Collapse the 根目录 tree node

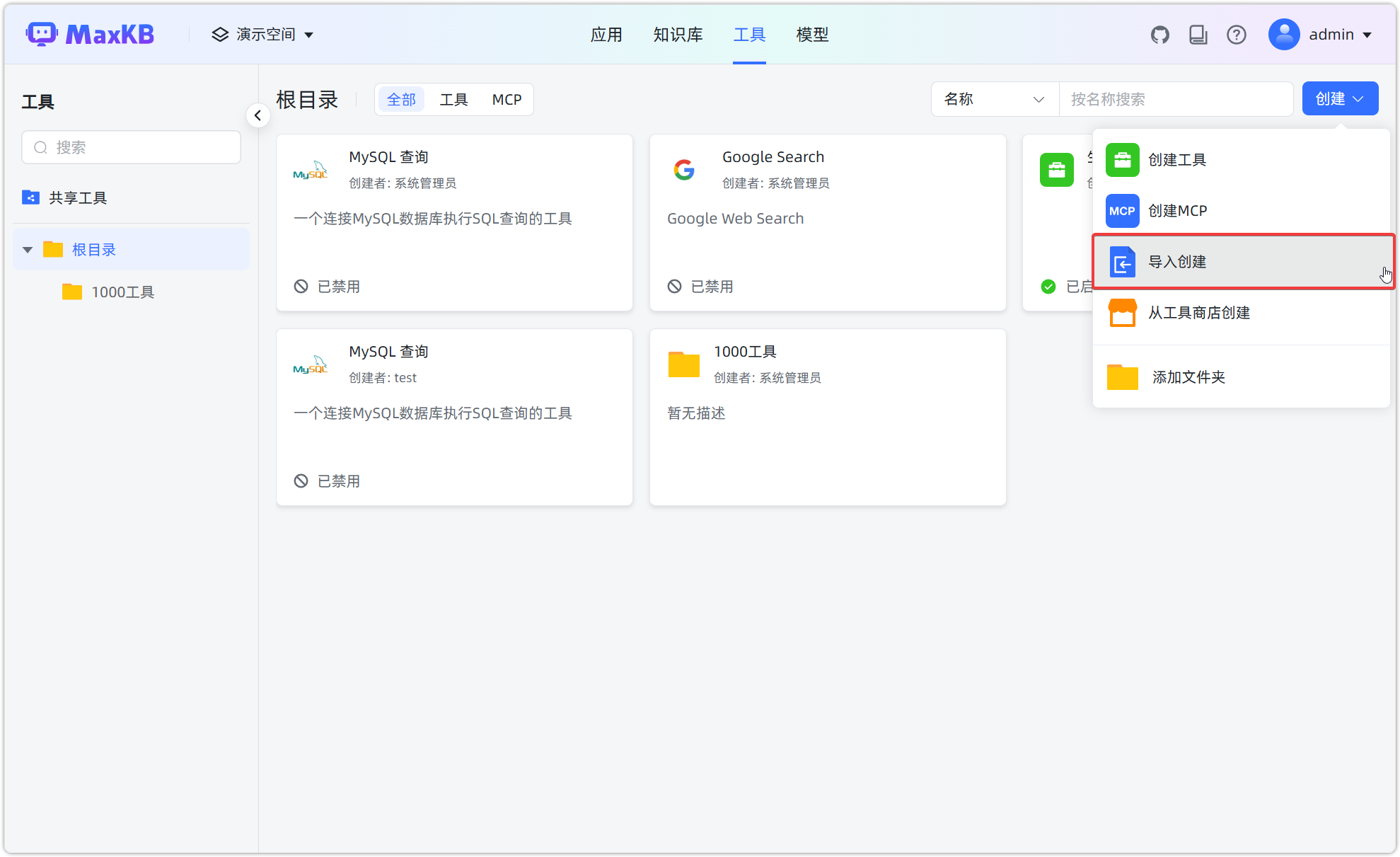click(x=27, y=249)
